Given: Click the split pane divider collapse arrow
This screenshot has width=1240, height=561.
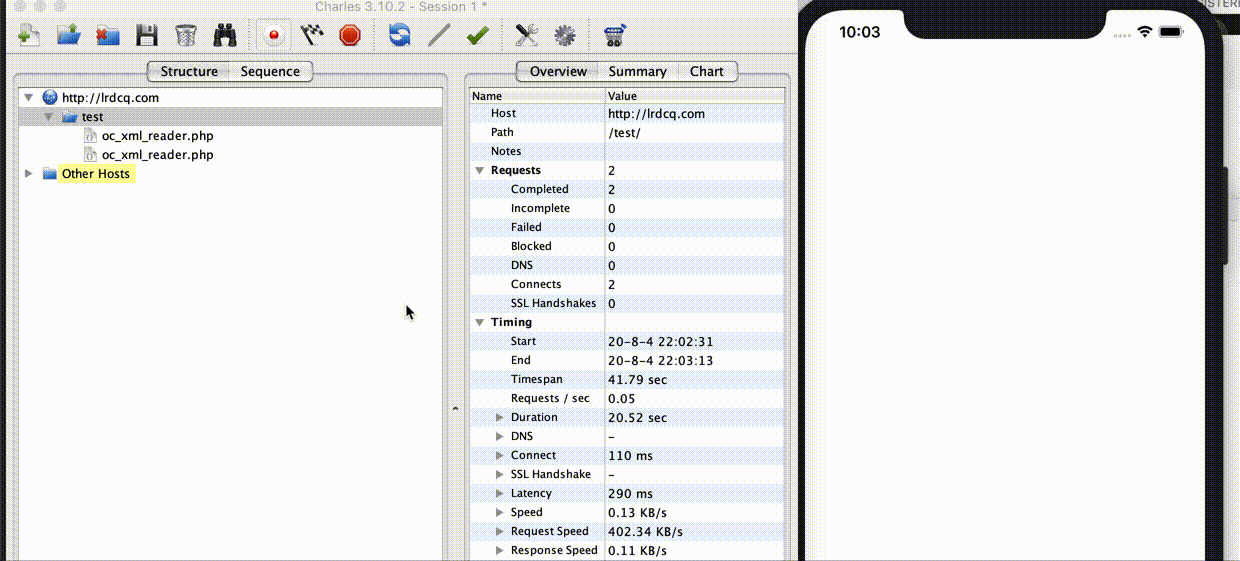Looking at the screenshot, I should coord(454,408).
